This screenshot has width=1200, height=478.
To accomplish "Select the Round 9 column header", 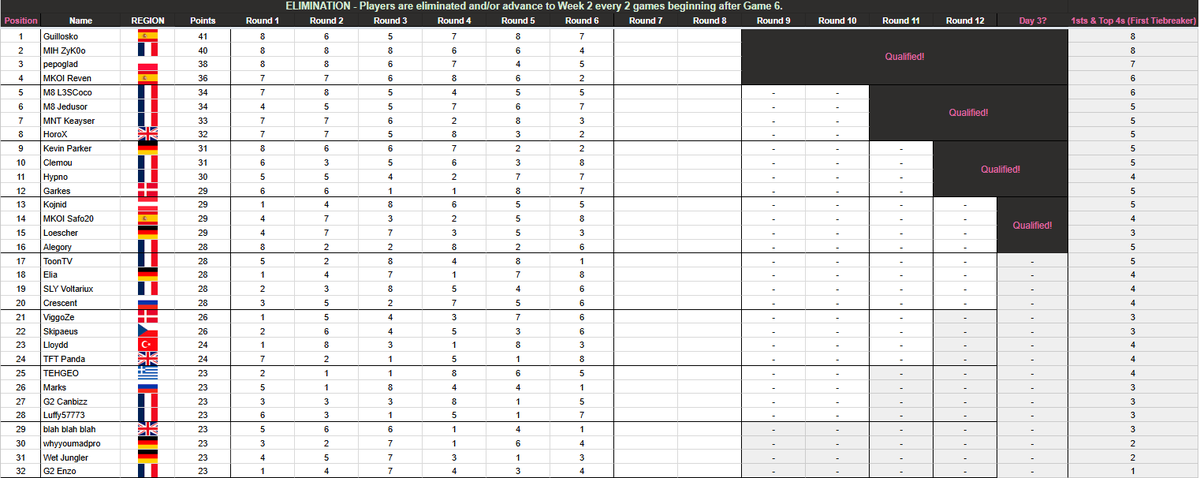I will click(x=774, y=20).
